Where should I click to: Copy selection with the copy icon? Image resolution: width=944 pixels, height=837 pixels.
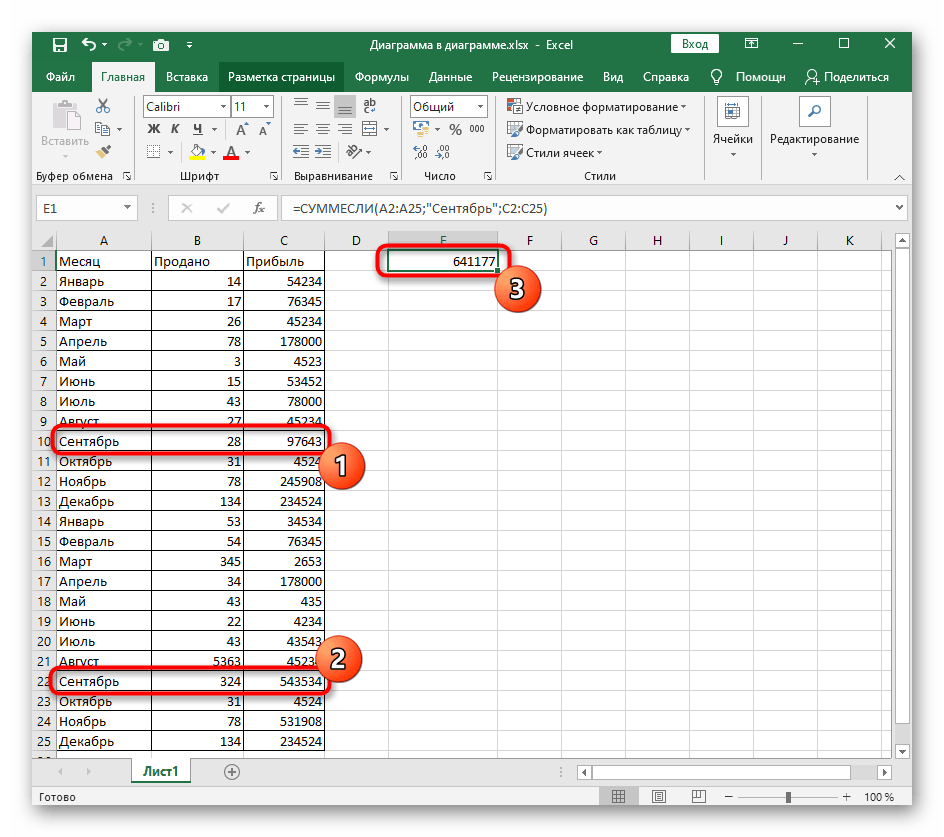pos(102,129)
